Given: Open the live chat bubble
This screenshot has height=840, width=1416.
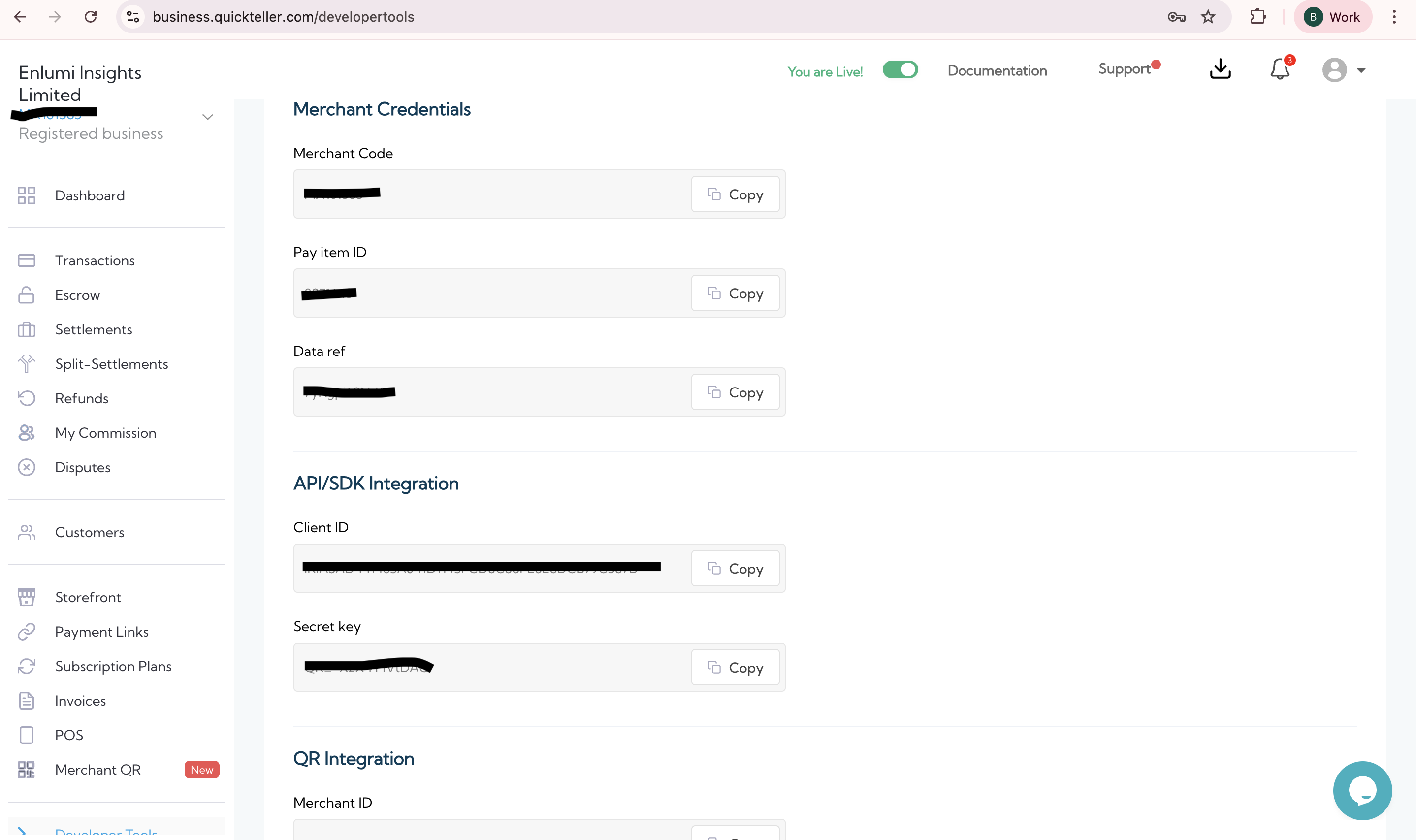Looking at the screenshot, I should [x=1362, y=790].
